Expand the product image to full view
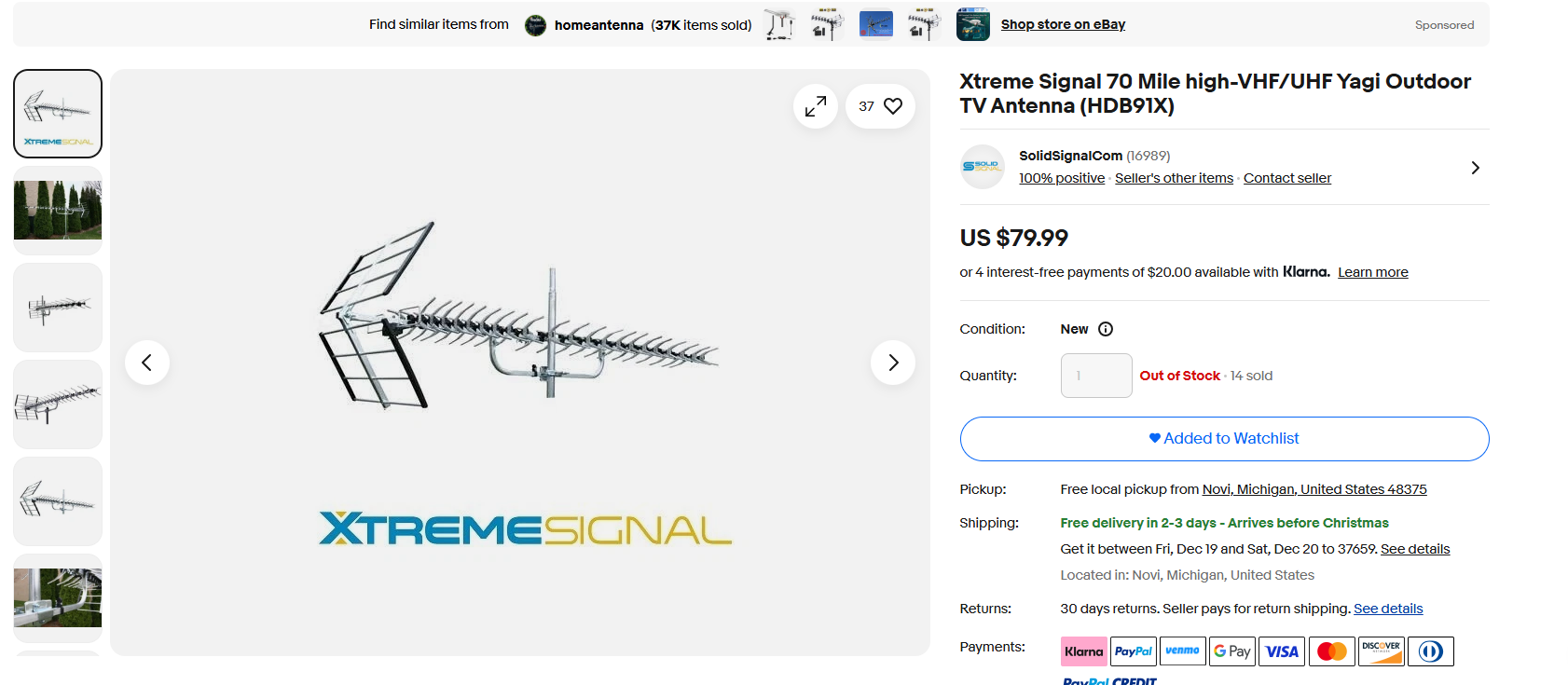1568x685 pixels. 816,106
